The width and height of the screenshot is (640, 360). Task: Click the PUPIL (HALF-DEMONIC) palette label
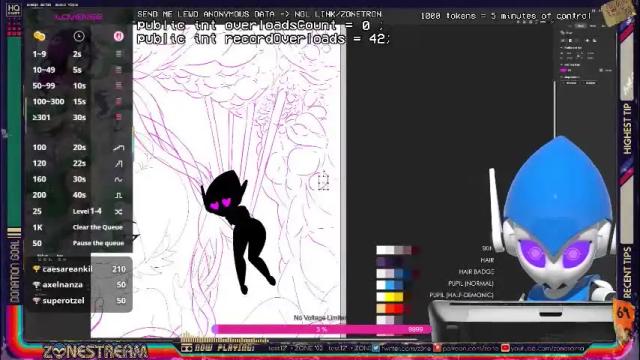click(x=461, y=295)
